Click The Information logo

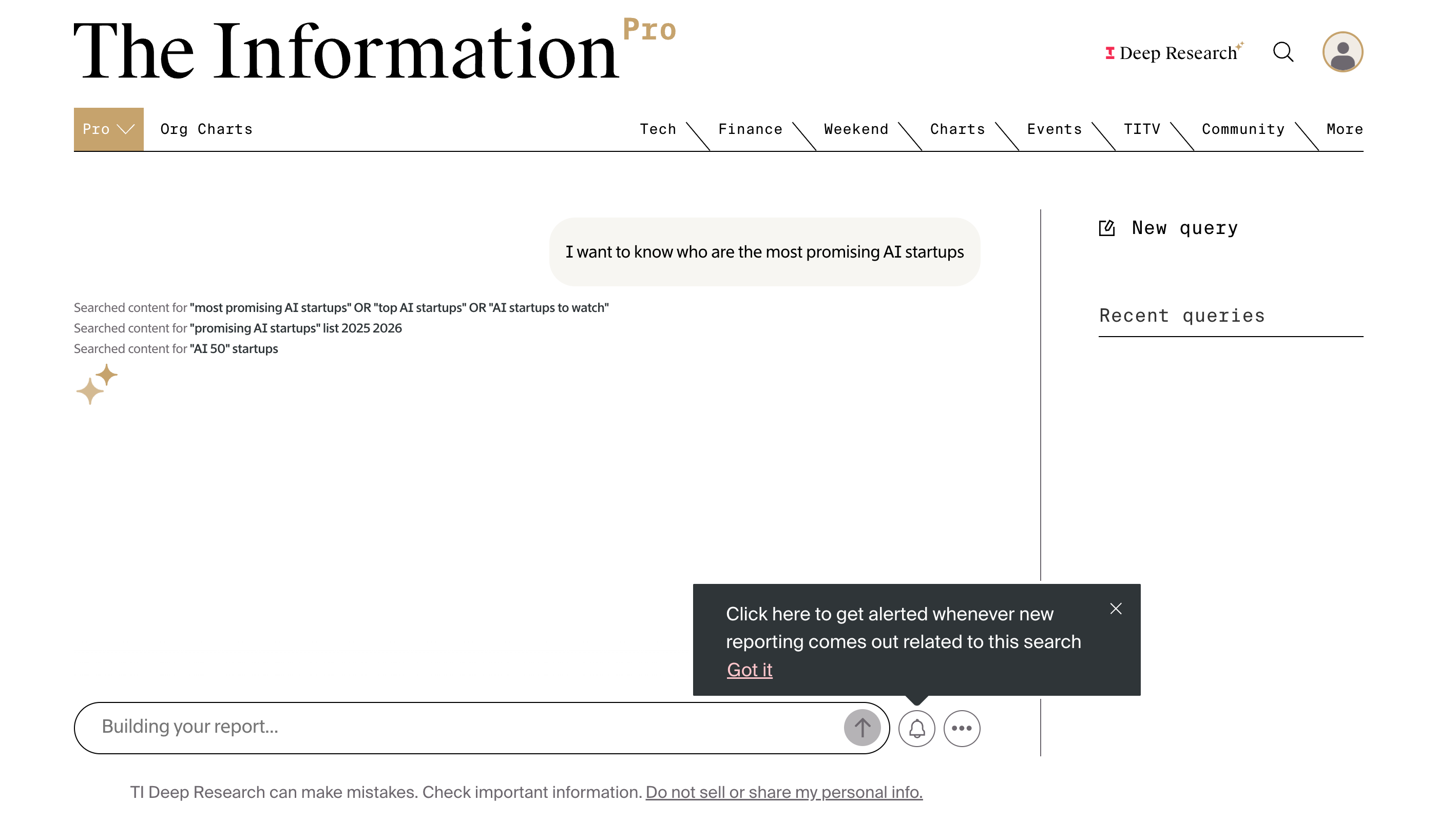[x=375, y=50]
